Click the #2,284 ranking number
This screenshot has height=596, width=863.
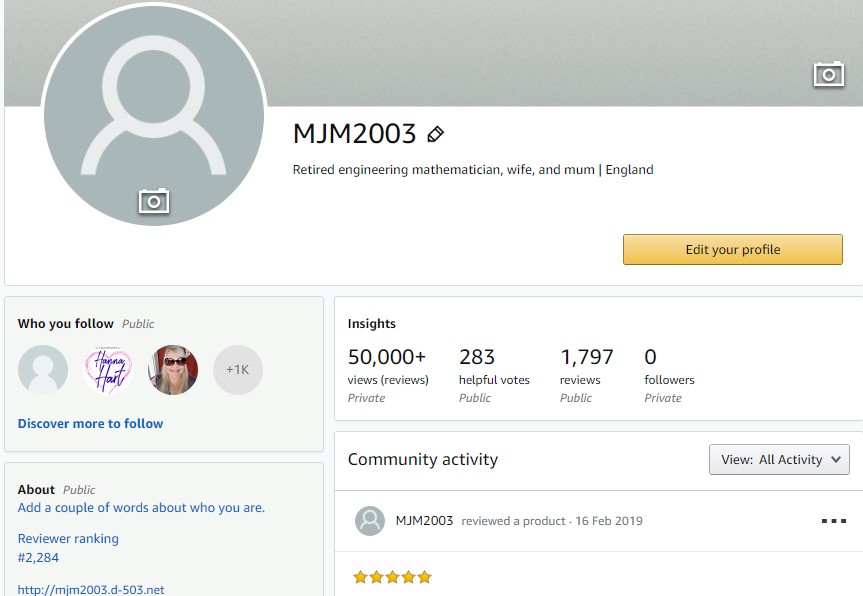pyautogui.click(x=38, y=557)
